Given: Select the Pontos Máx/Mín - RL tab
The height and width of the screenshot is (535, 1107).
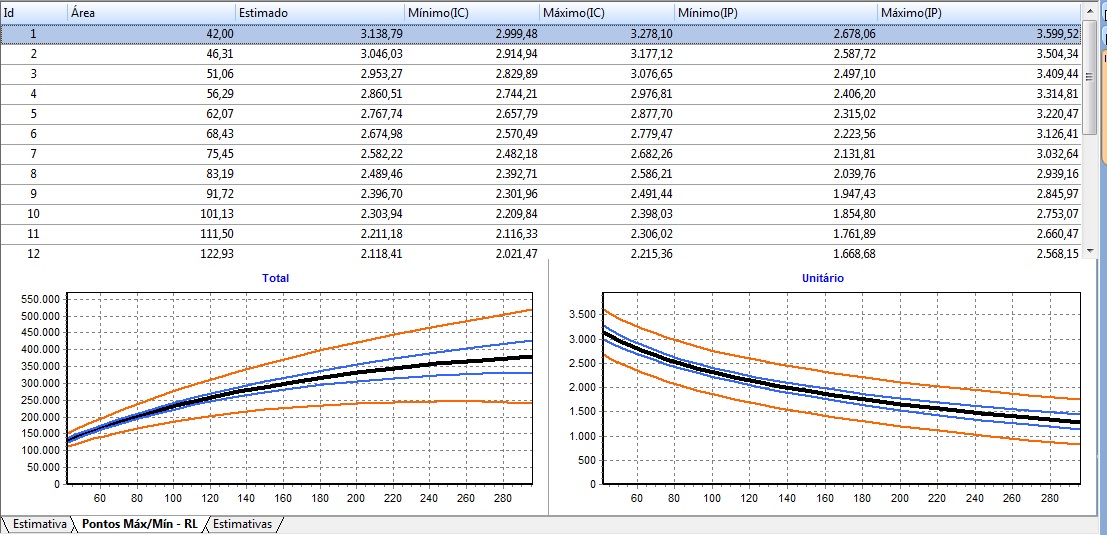Looking at the screenshot, I should point(140,524).
